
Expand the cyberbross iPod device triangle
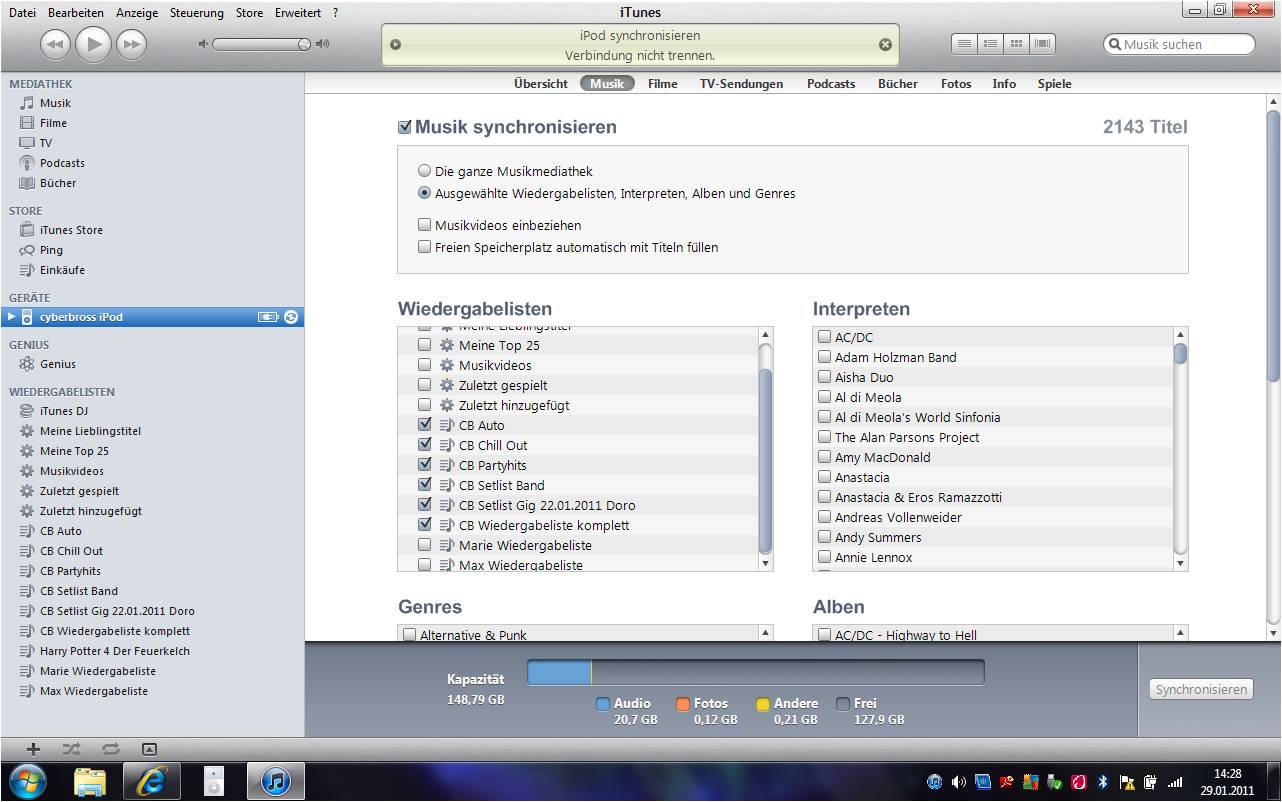(x=12, y=317)
